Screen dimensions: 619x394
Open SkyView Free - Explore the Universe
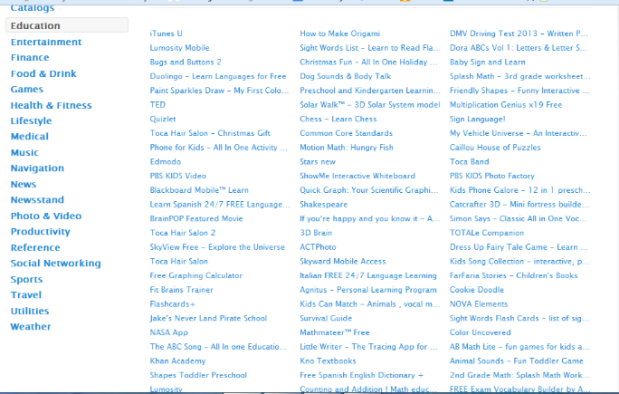(x=217, y=247)
